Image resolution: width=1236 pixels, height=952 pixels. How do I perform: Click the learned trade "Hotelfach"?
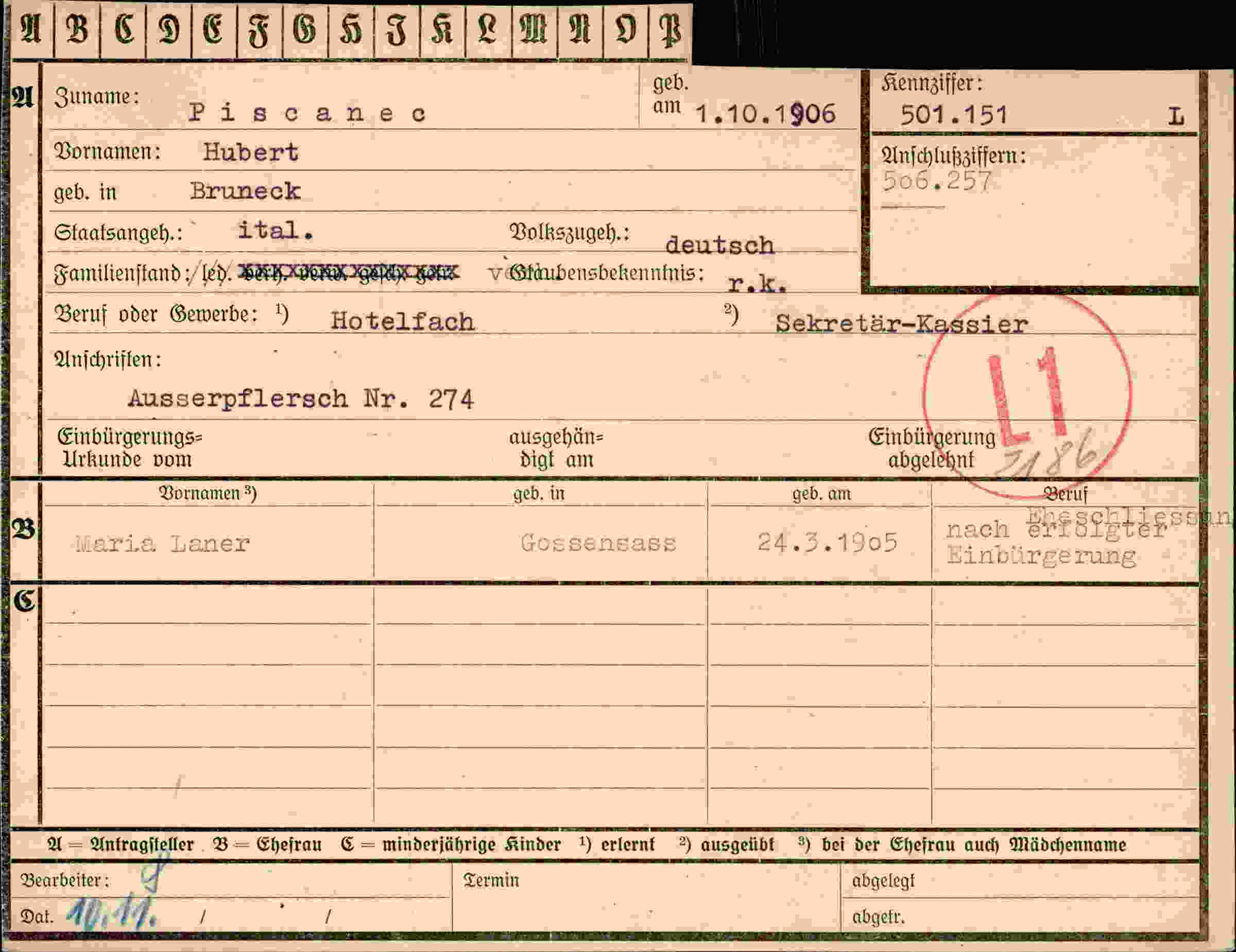coord(402,321)
